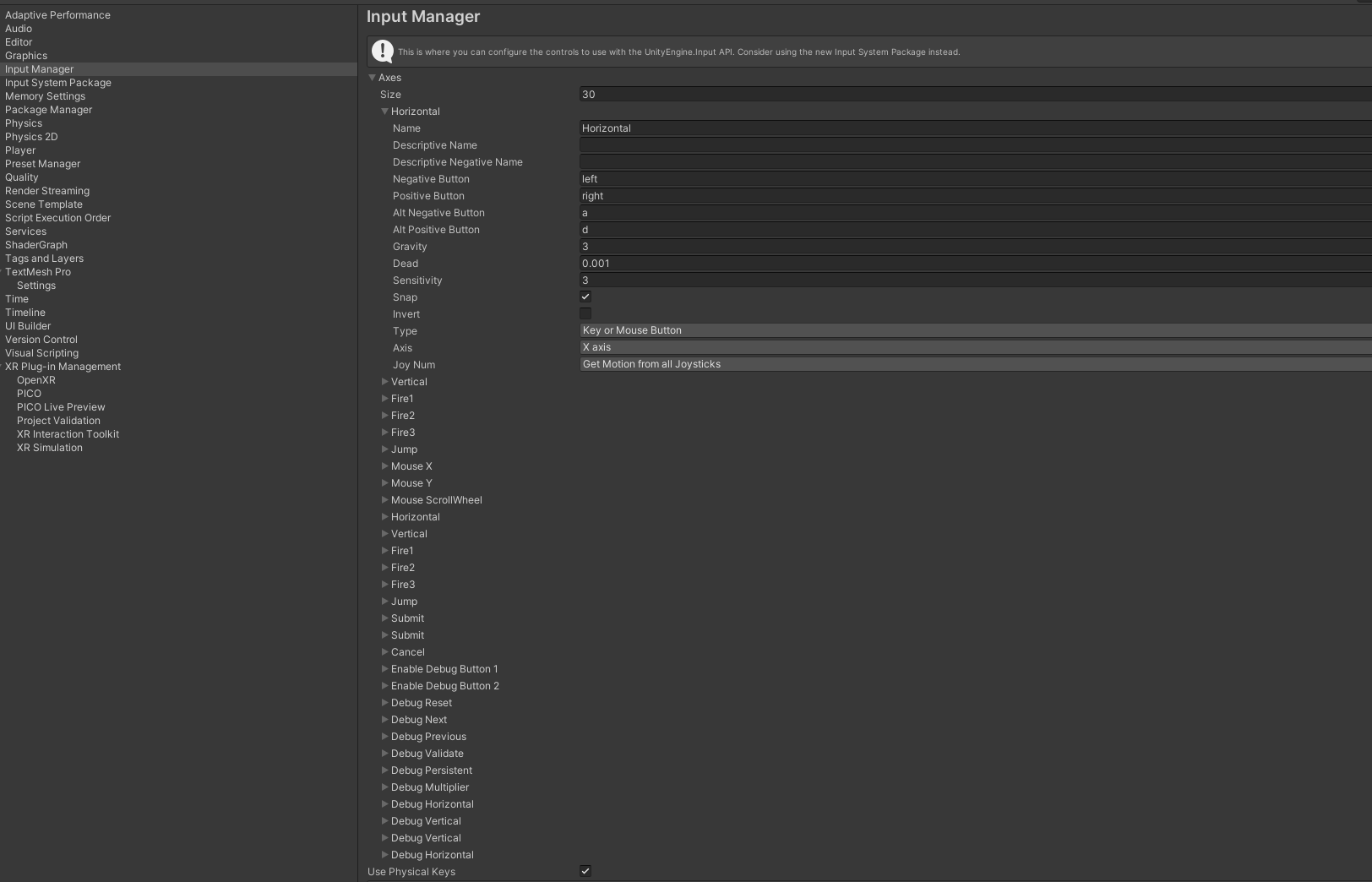Edit the Negative Button field
Screen dimensions: 1372x882
coord(976,179)
